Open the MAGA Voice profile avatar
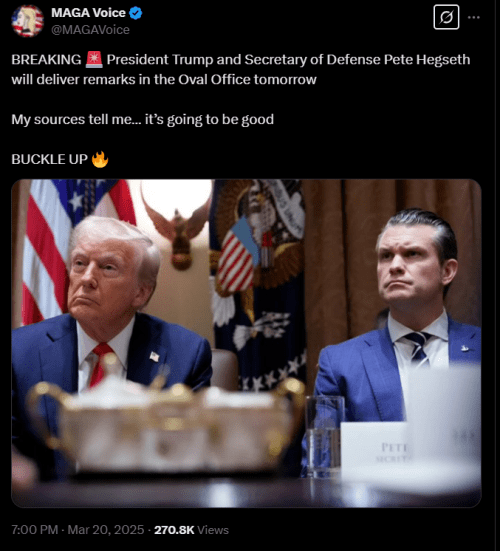The height and width of the screenshot is (551, 500). click(x=27, y=21)
